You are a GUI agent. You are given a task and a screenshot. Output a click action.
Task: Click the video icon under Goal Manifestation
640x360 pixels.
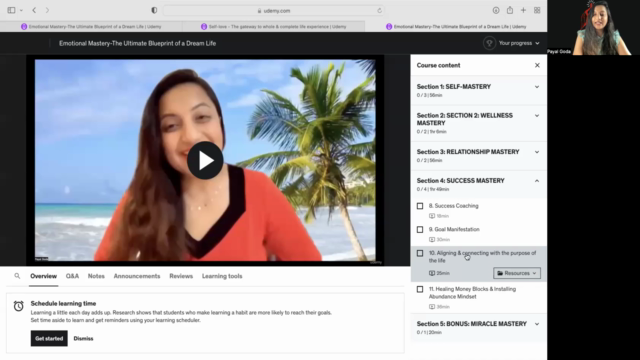point(432,240)
